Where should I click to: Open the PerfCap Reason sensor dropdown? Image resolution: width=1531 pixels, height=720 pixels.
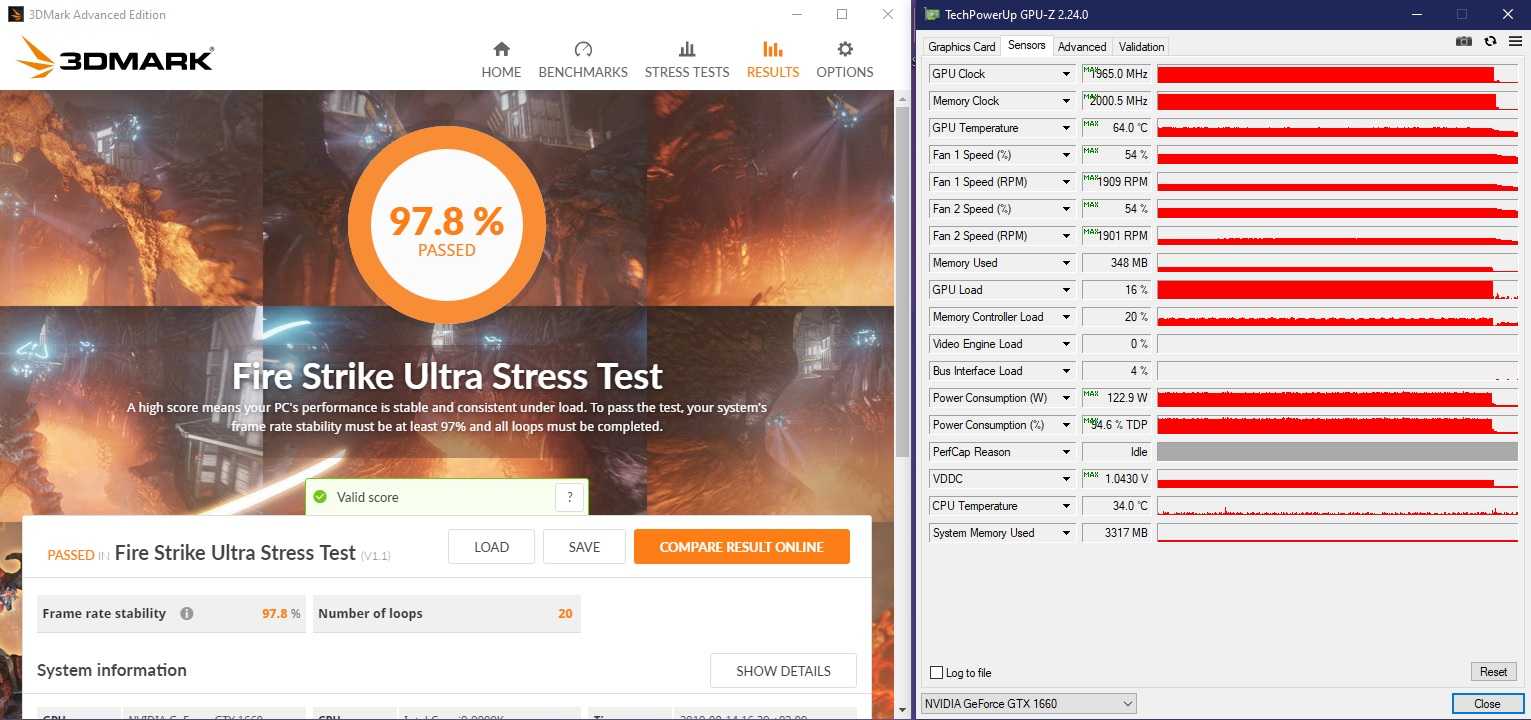click(1066, 452)
